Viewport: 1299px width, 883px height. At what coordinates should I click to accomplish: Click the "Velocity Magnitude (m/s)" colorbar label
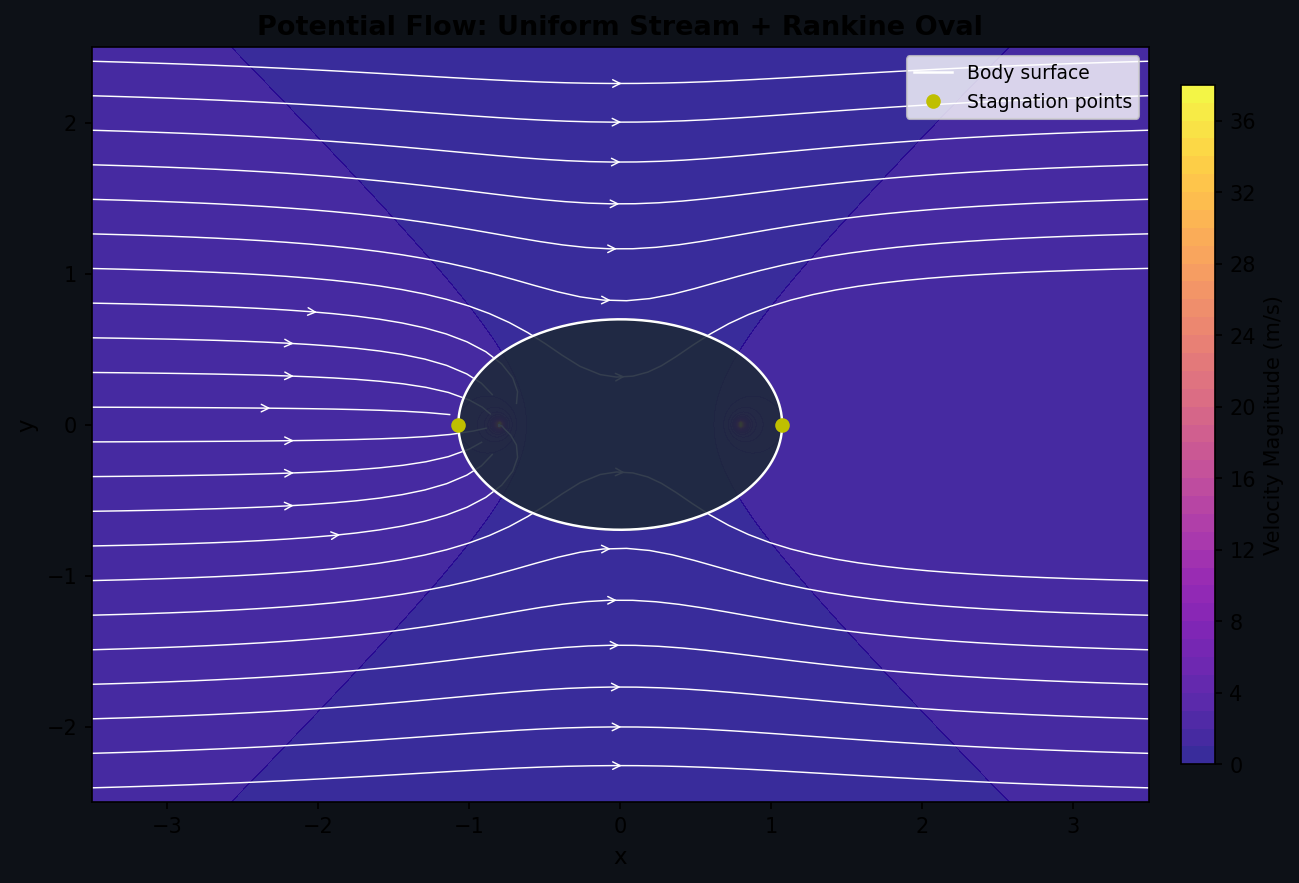[x=1272, y=425]
